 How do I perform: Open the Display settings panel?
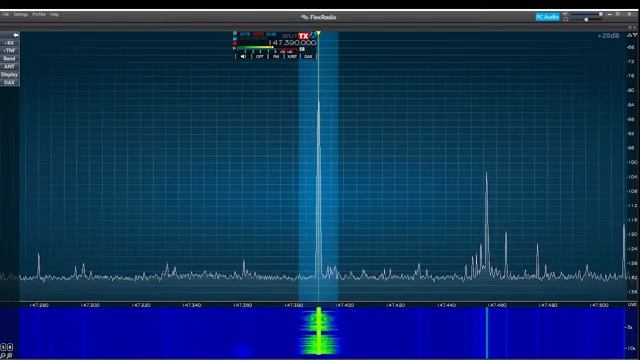[x=9, y=75]
